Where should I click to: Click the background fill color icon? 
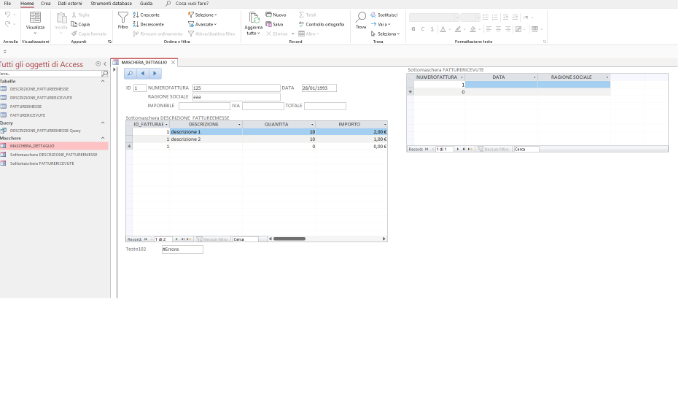pos(473,29)
